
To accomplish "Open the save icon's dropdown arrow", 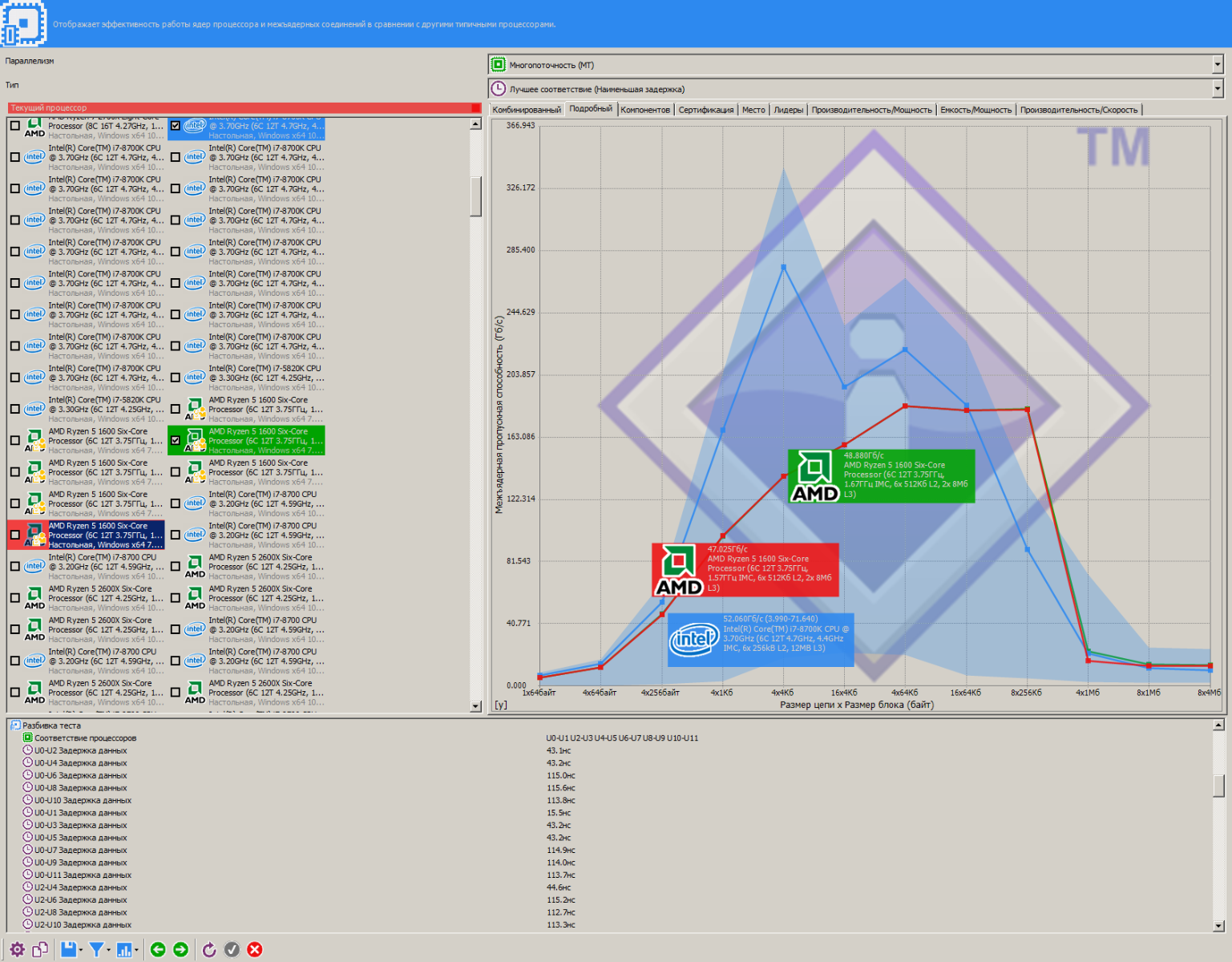I will pos(81,950).
